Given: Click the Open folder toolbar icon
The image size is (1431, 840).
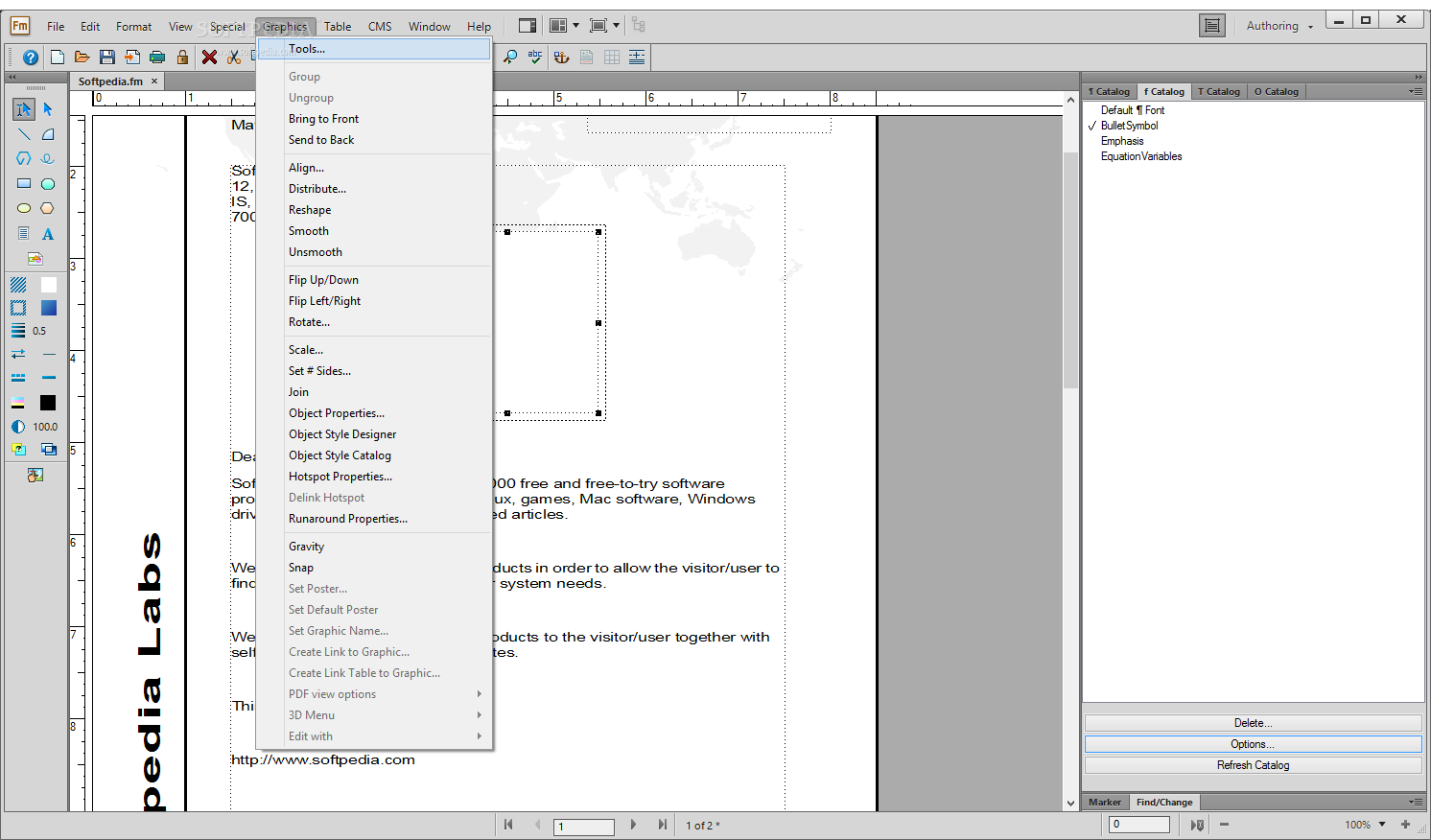Looking at the screenshot, I should [82, 58].
